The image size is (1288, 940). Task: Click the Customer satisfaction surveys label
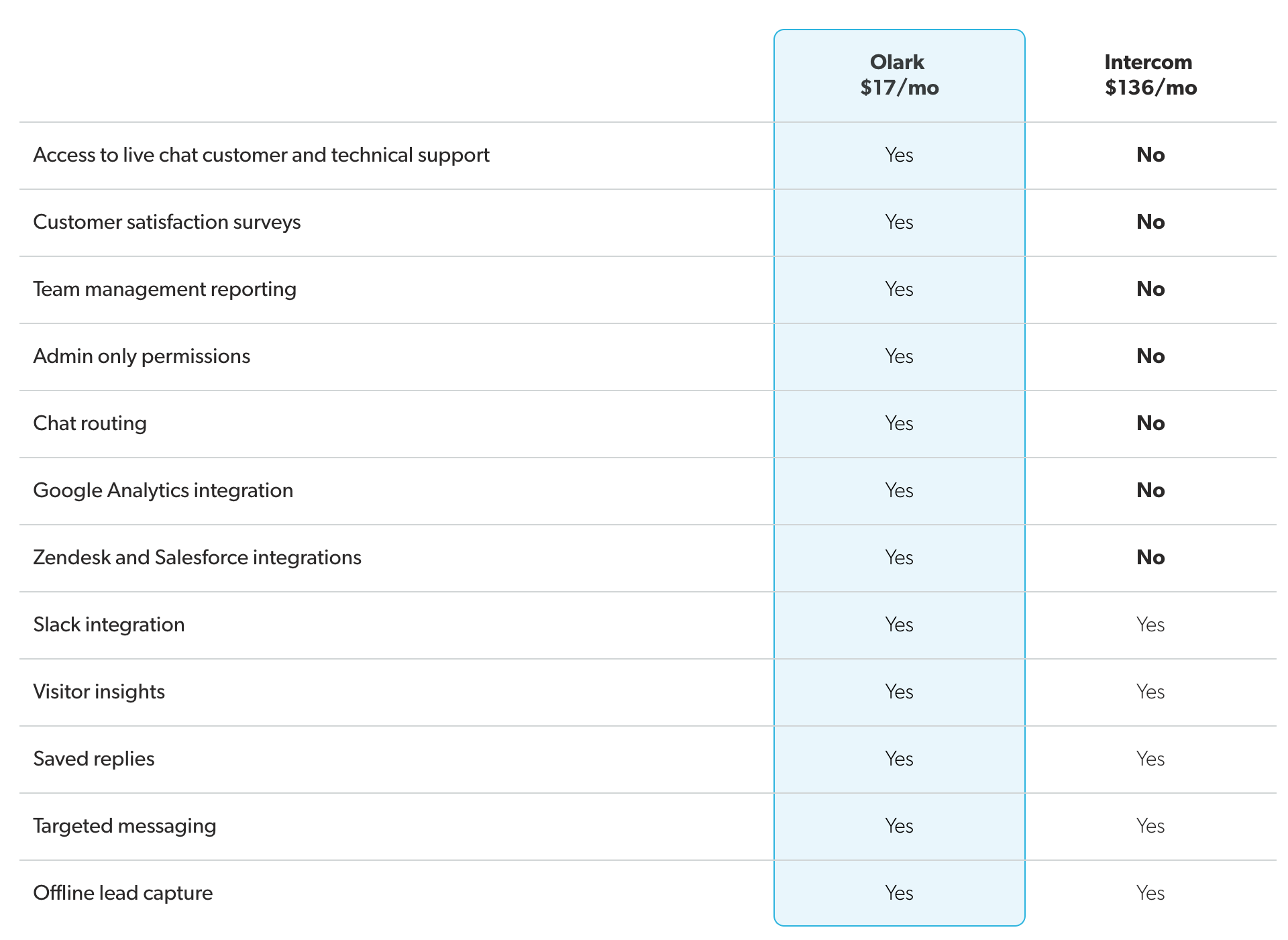click(x=167, y=222)
